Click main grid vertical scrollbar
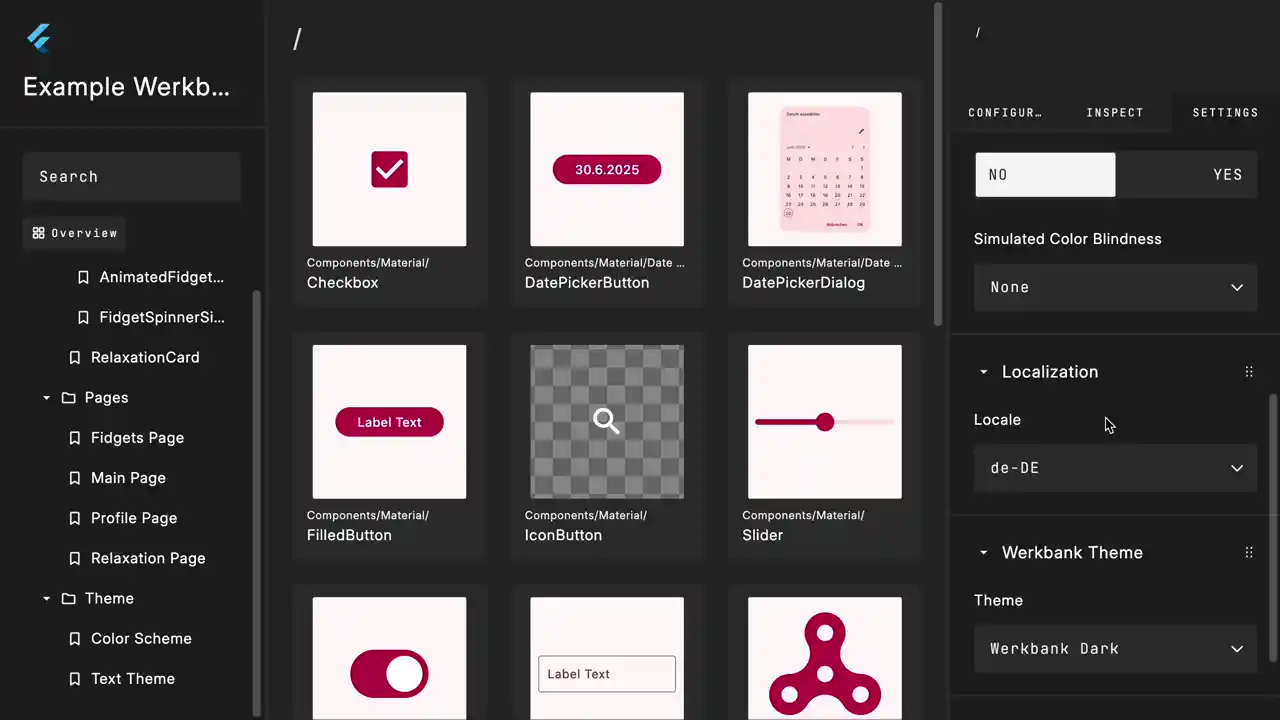Screen dimensions: 1280x720 (x=938, y=164)
